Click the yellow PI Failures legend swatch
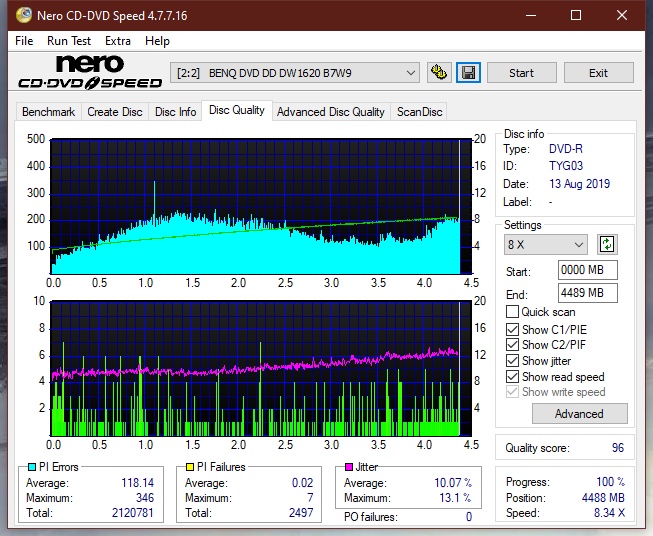This screenshot has height=536, width=653. coord(189,467)
